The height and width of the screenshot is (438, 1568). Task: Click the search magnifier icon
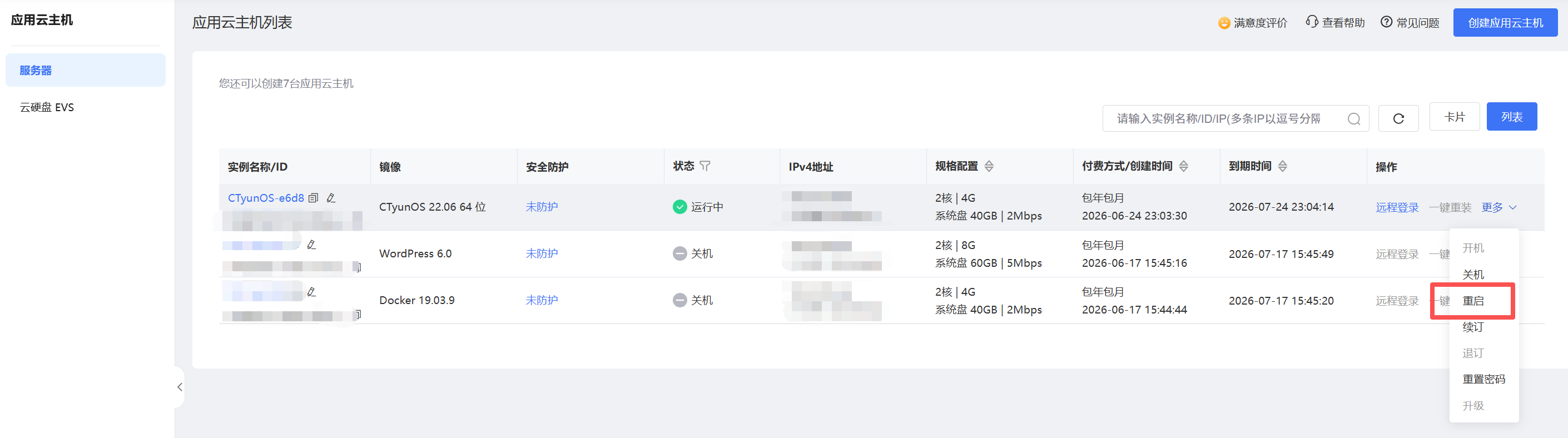coord(1354,118)
